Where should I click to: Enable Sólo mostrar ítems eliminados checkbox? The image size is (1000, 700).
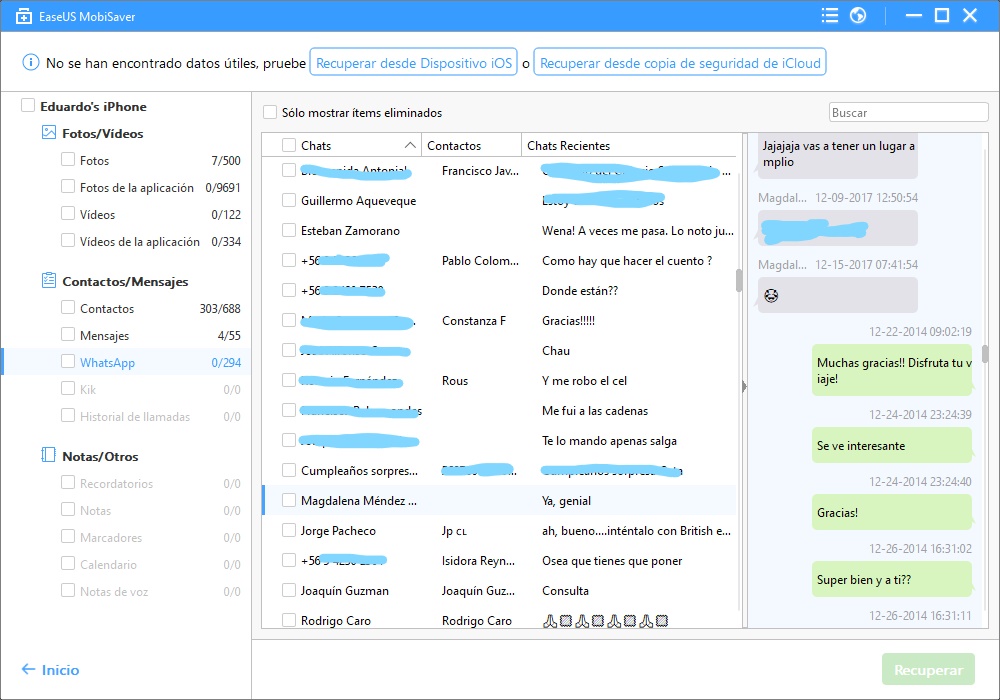269,113
